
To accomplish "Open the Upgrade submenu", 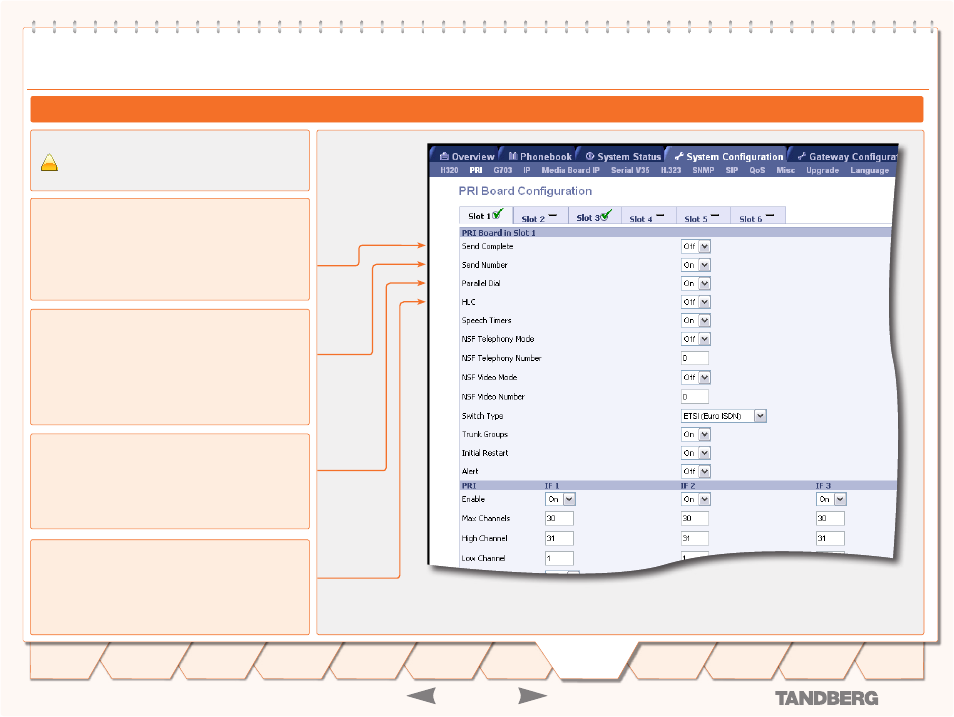I will pyautogui.click(x=823, y=170).
